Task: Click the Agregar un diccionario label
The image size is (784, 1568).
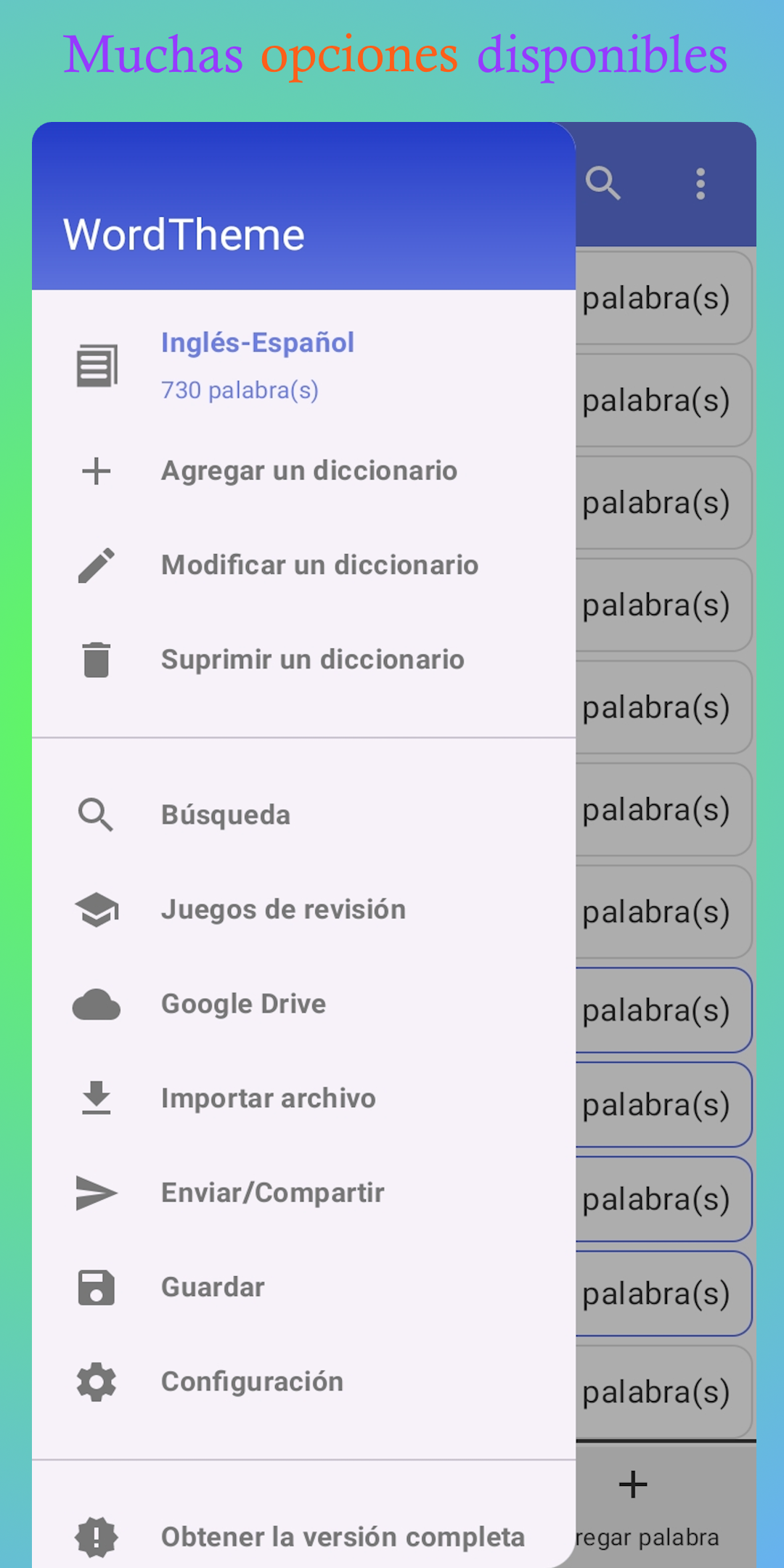Action: click(309, 471)
